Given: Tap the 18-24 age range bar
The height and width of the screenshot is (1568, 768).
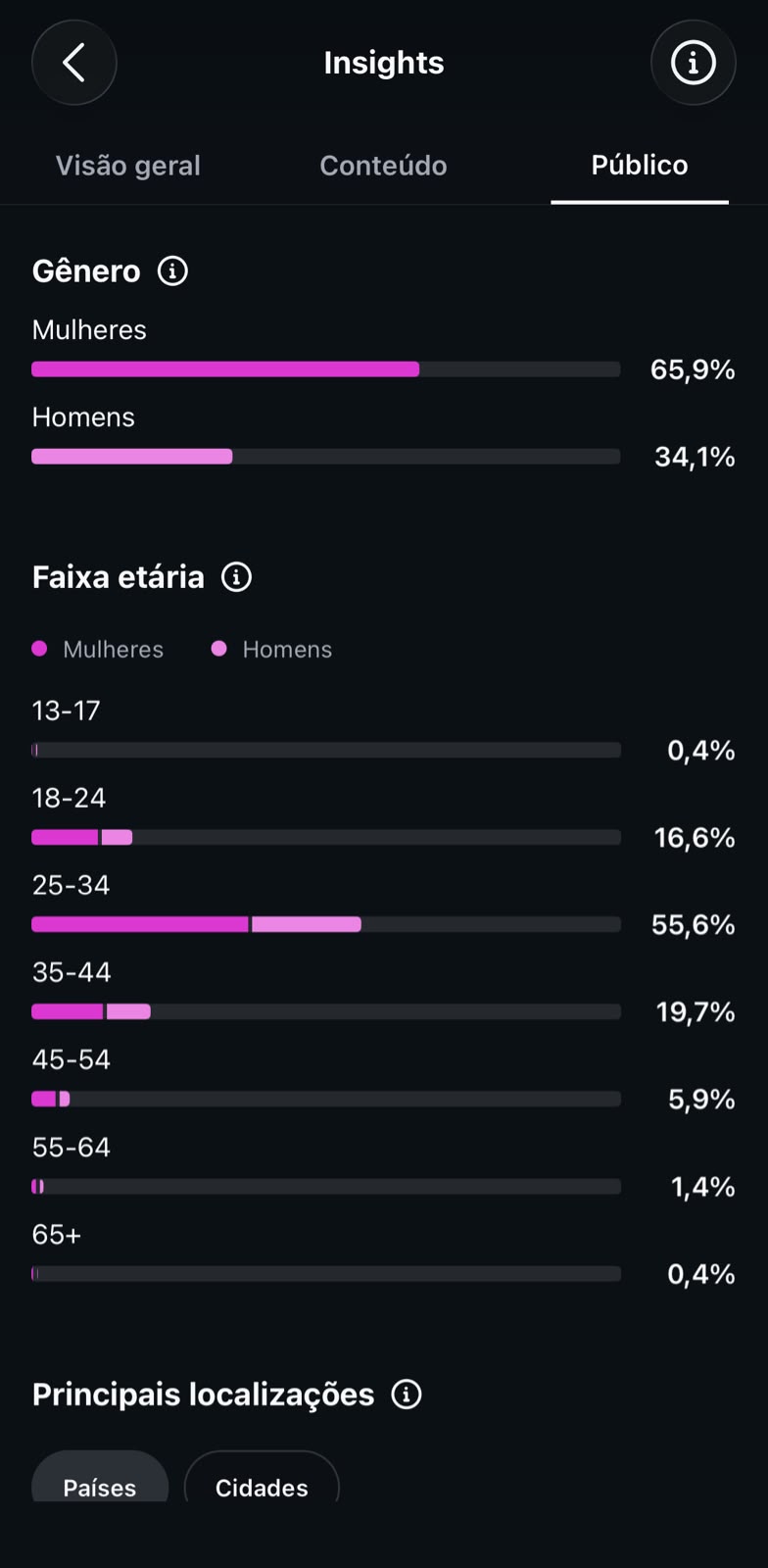Looking at the screenshot, I should tap(326, 837).
